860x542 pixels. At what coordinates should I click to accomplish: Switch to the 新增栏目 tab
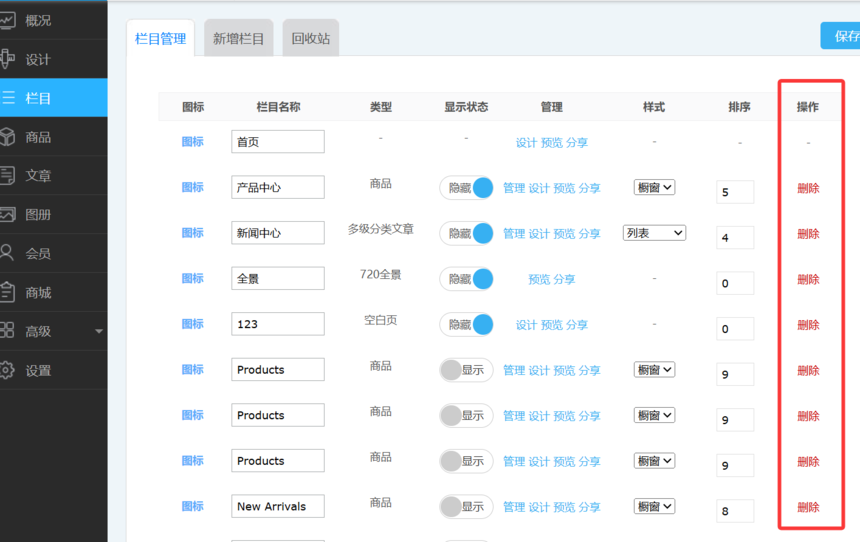(x=238, y=39)
